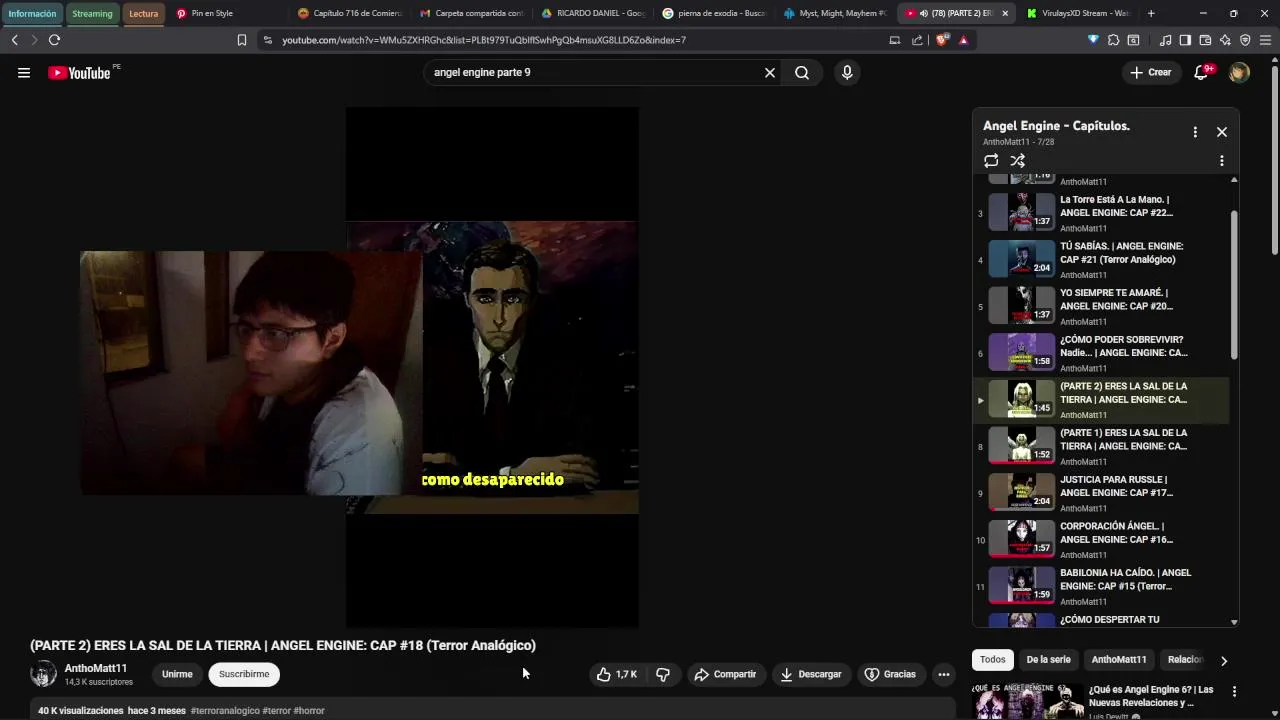This screenshot has width=1280, height=720.
Task: Open YouTube notifications bell
Action: coord(1202,72)
